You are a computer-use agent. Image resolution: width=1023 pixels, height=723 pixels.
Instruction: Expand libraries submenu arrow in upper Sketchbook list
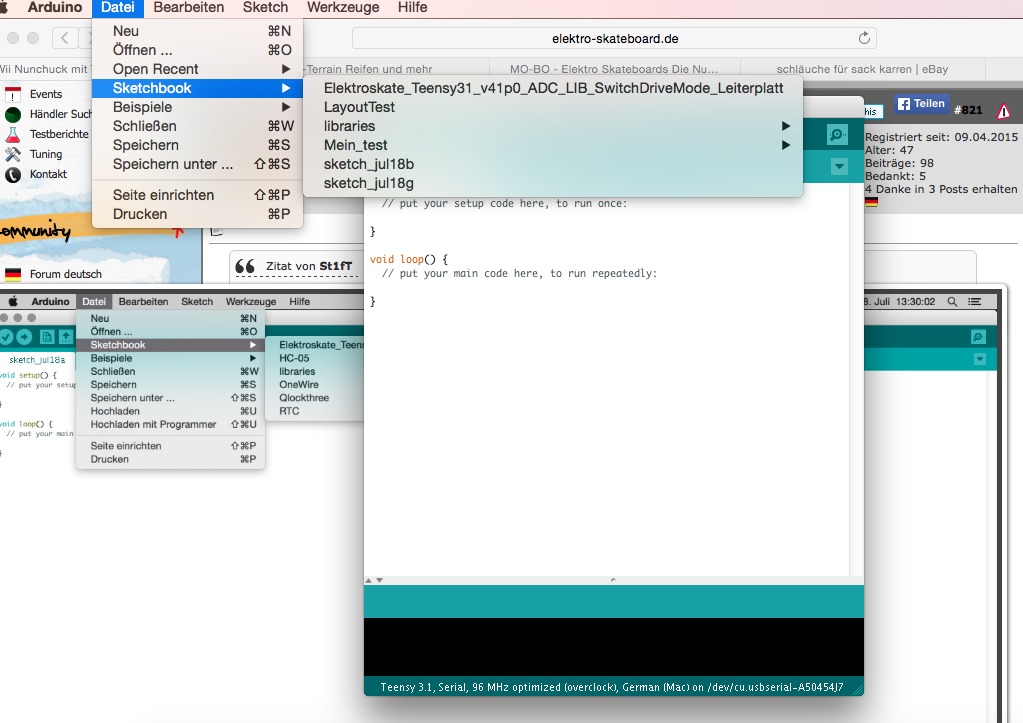786,126
